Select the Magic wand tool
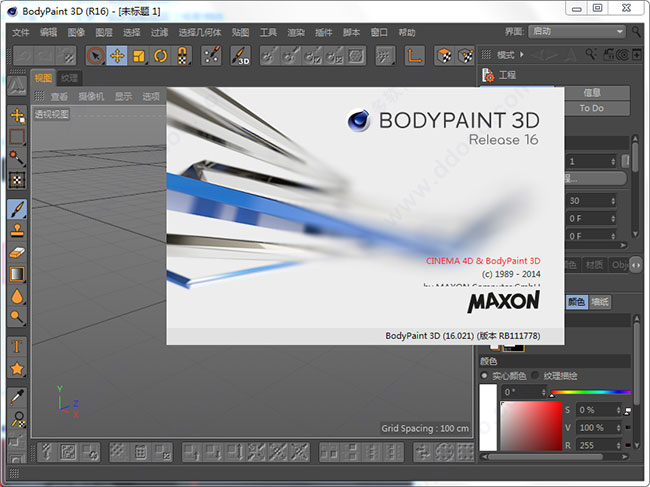The image size is (650, 487). [17, 158]
